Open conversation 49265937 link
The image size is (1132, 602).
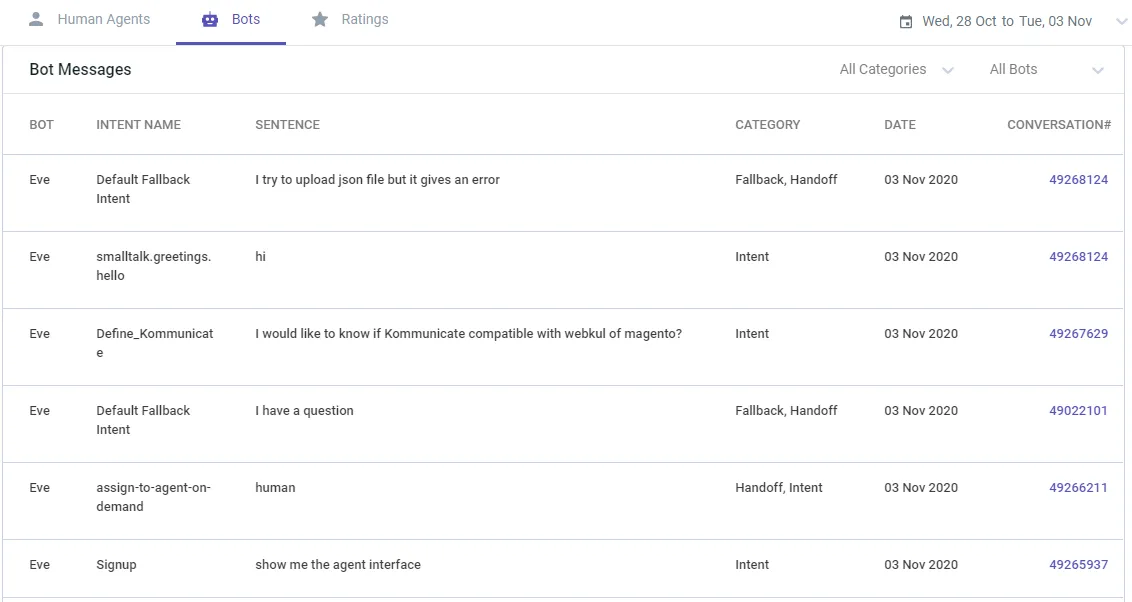tap(1078, 565)
